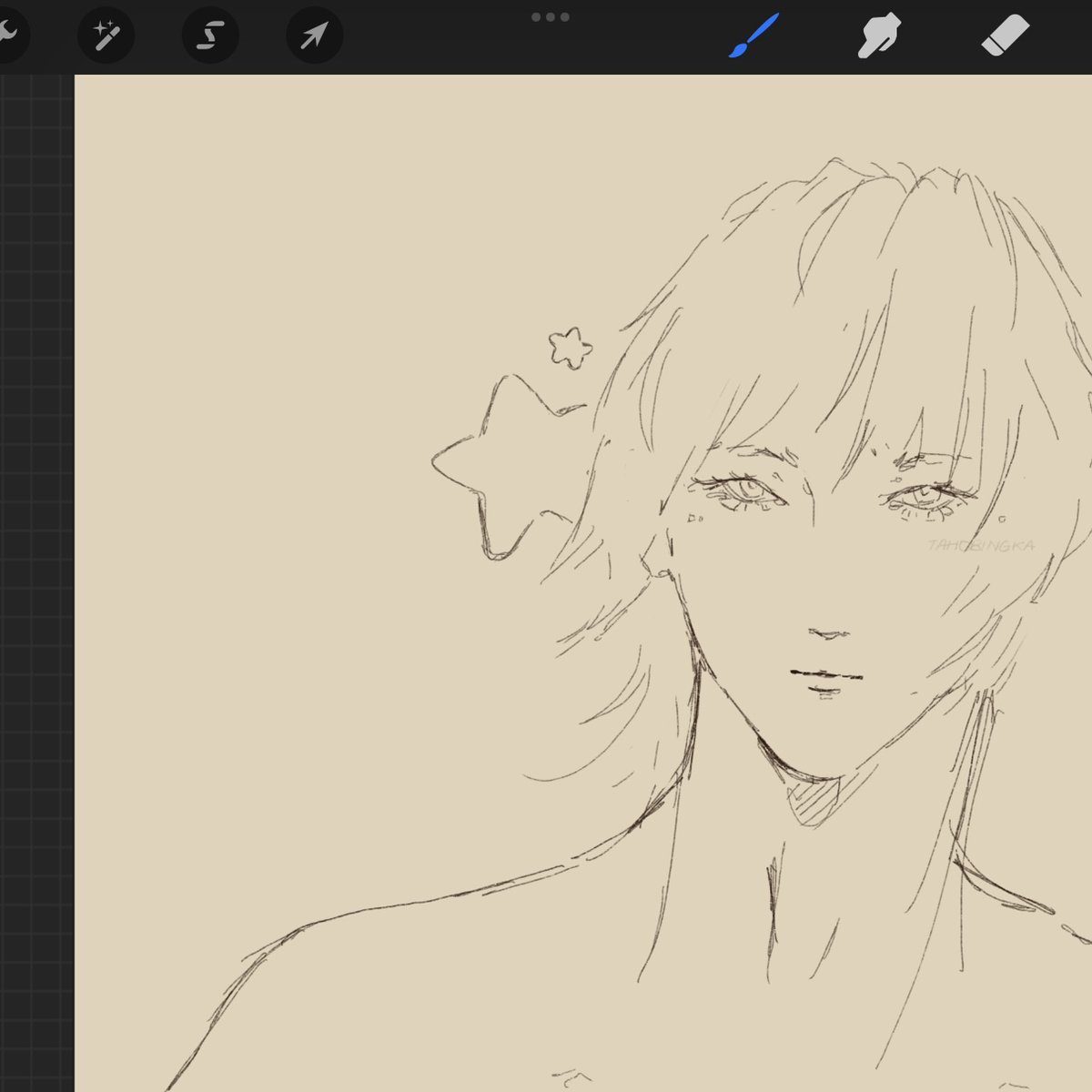Select the Brush tool
The image size is (1092, 1092).
pyautogui.click(x=754, y=35)
